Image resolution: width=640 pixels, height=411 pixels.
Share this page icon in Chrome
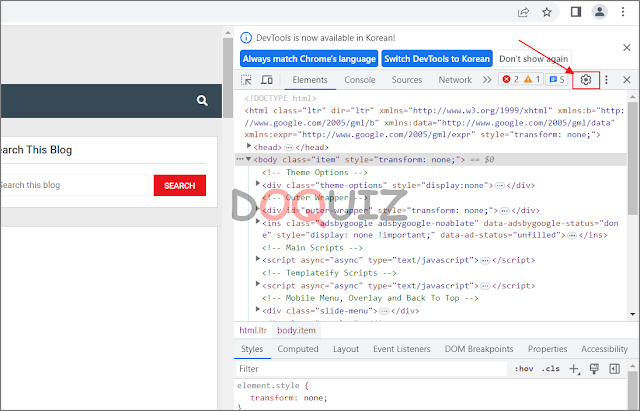click(x=523, y=12)
